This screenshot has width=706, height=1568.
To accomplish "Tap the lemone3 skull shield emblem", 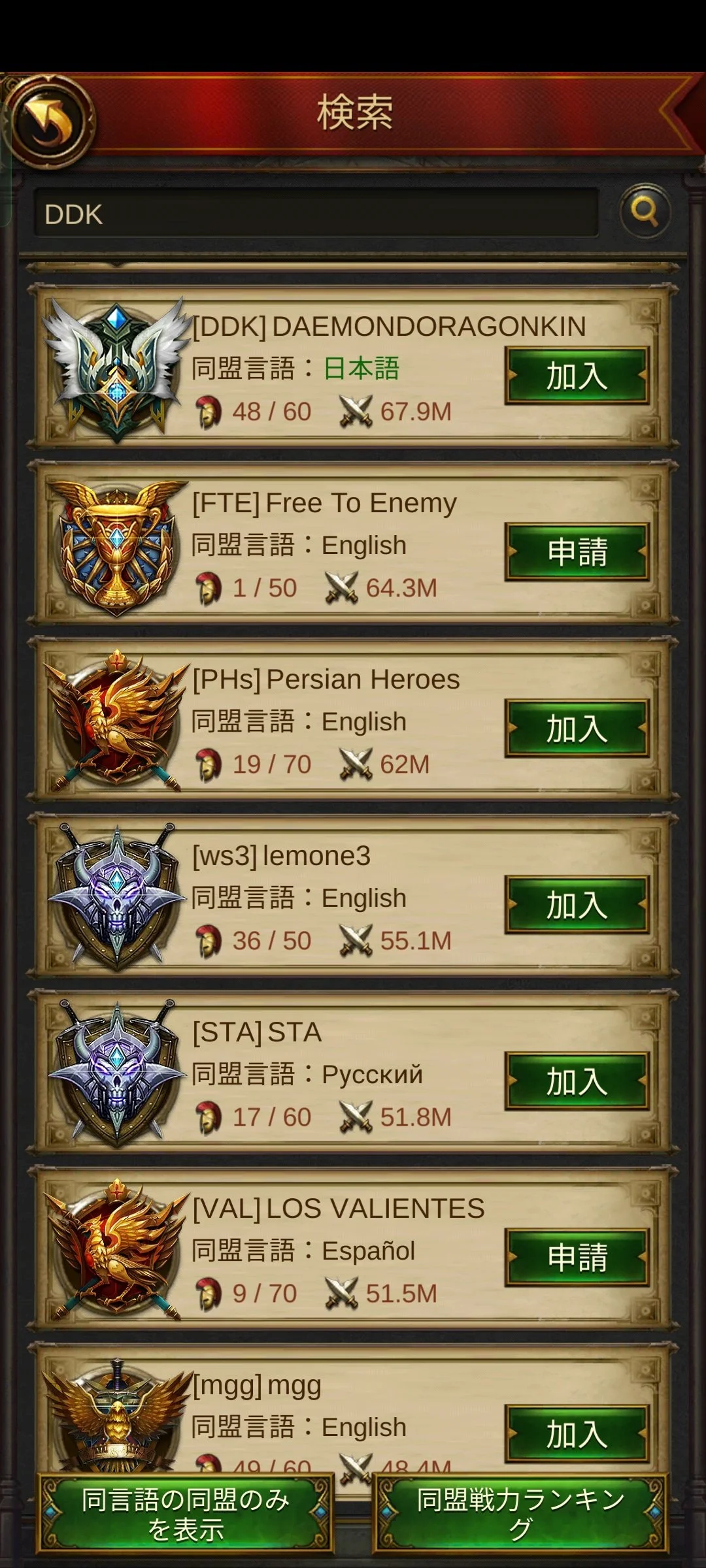I will (116, 897).
